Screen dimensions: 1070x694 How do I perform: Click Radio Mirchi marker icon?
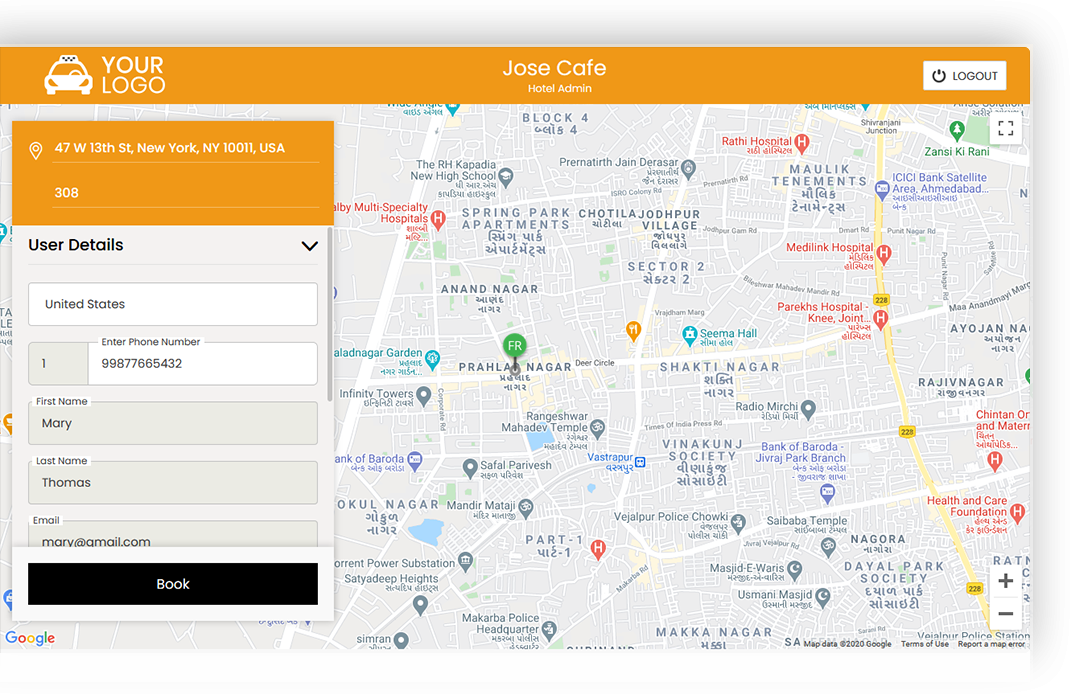(809, 409)
